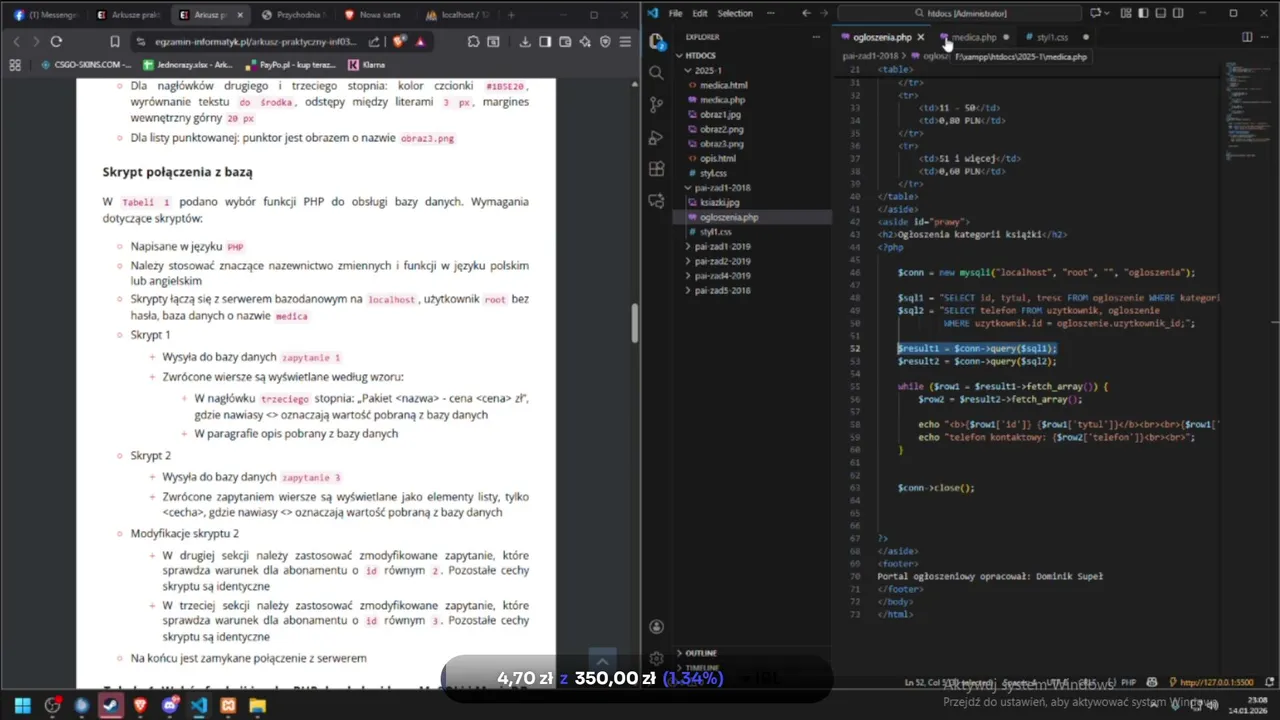Image resolution: width=1280 pixels, height=720 pixels.
Task: Click the VS Code command center search box
Action: coord(960,13)
